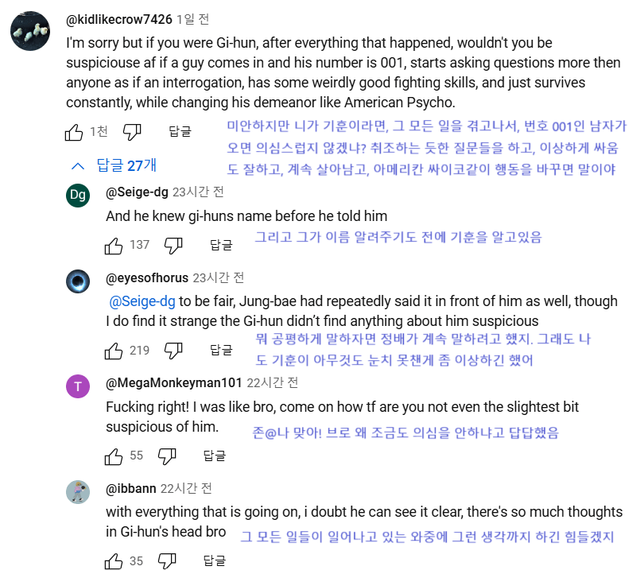640x570 pixels.
Task: Open the @Seige-dg mention link
Action: coord(142,300)
